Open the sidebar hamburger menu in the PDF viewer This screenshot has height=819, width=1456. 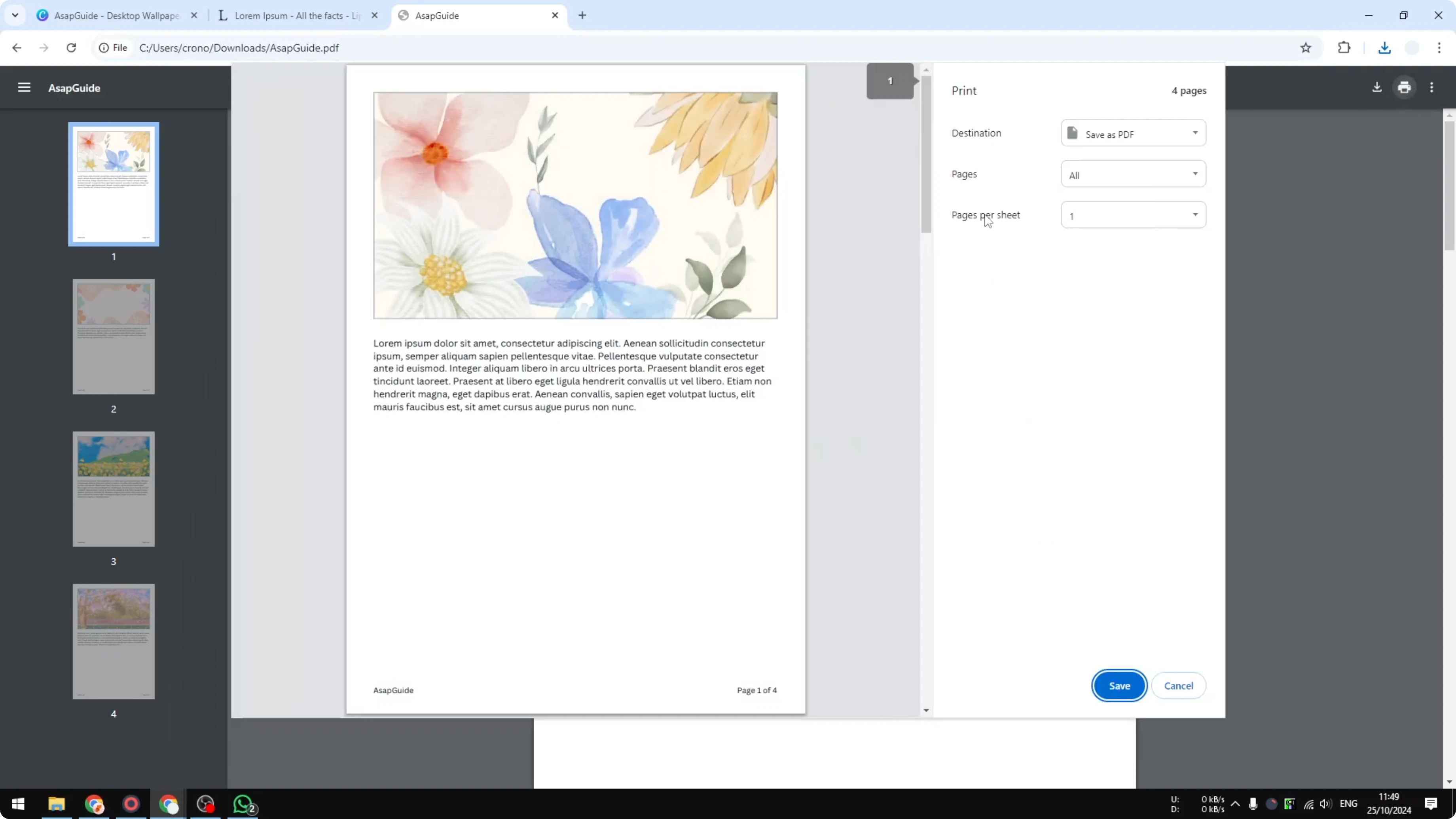click(24, 87)
